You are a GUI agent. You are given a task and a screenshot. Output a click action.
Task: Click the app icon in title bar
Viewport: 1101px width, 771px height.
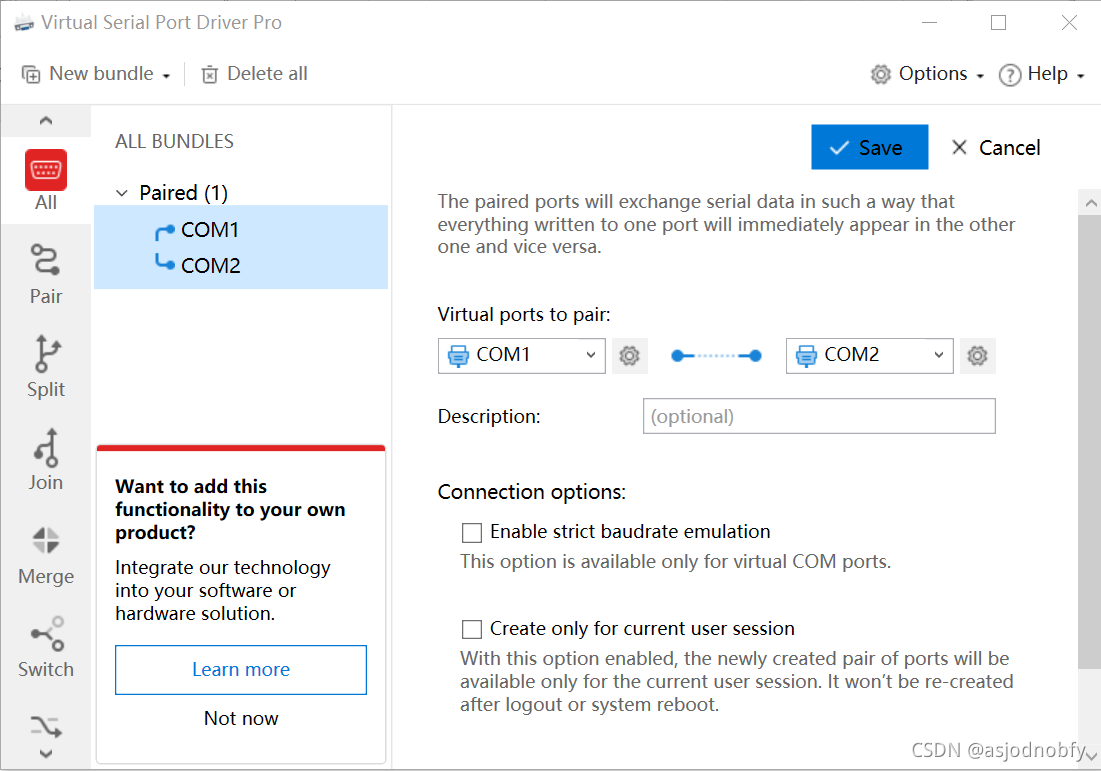[x=24, y=23]
